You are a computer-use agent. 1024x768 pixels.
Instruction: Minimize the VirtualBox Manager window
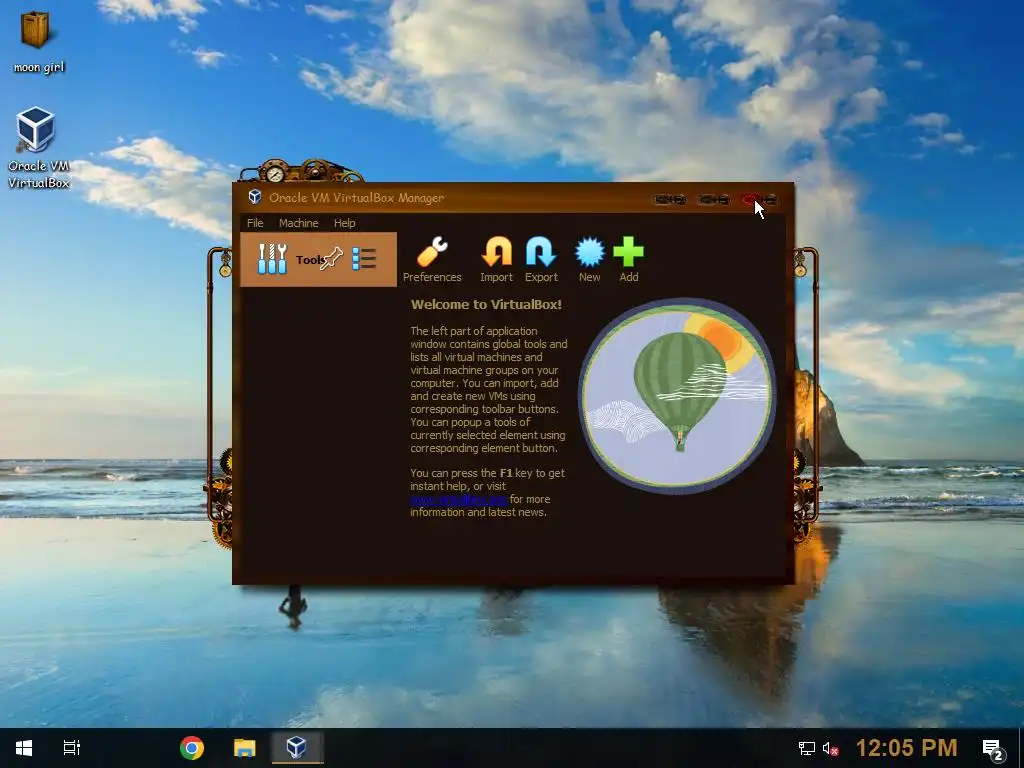coord(670,199)
